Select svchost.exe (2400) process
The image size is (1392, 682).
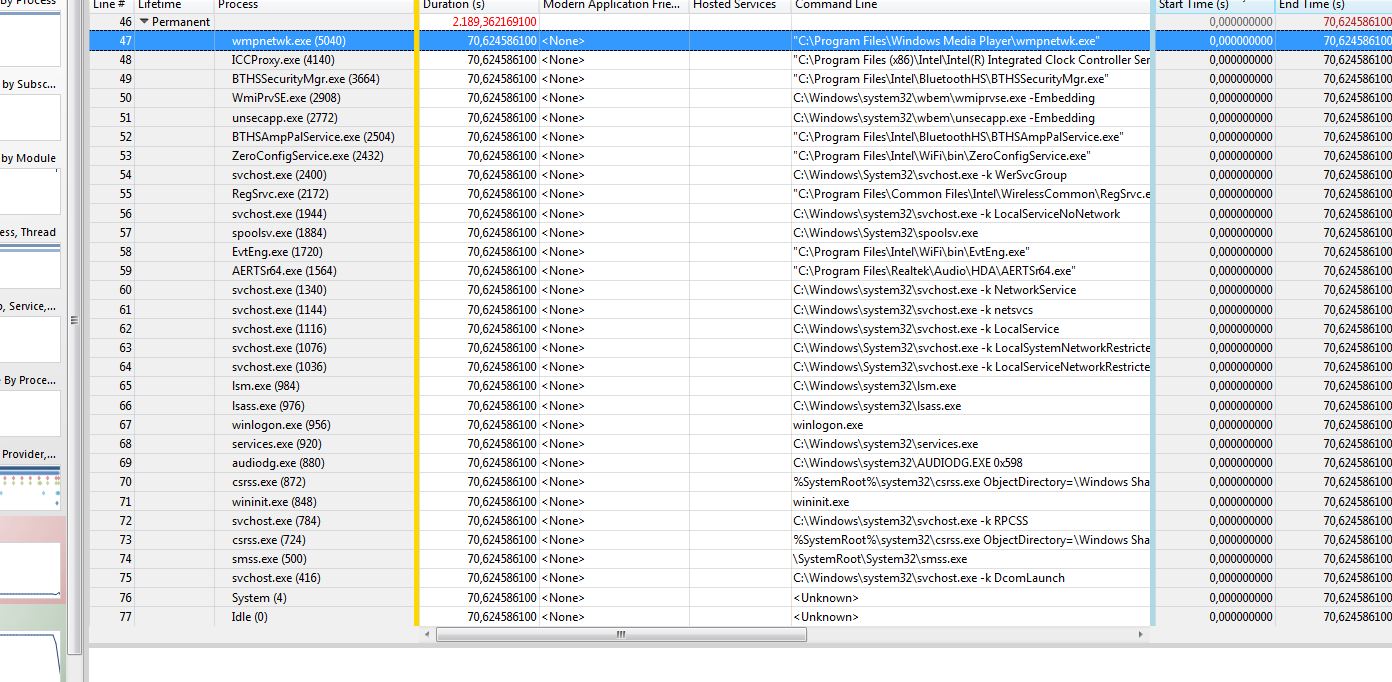click(x=279, y=175)
